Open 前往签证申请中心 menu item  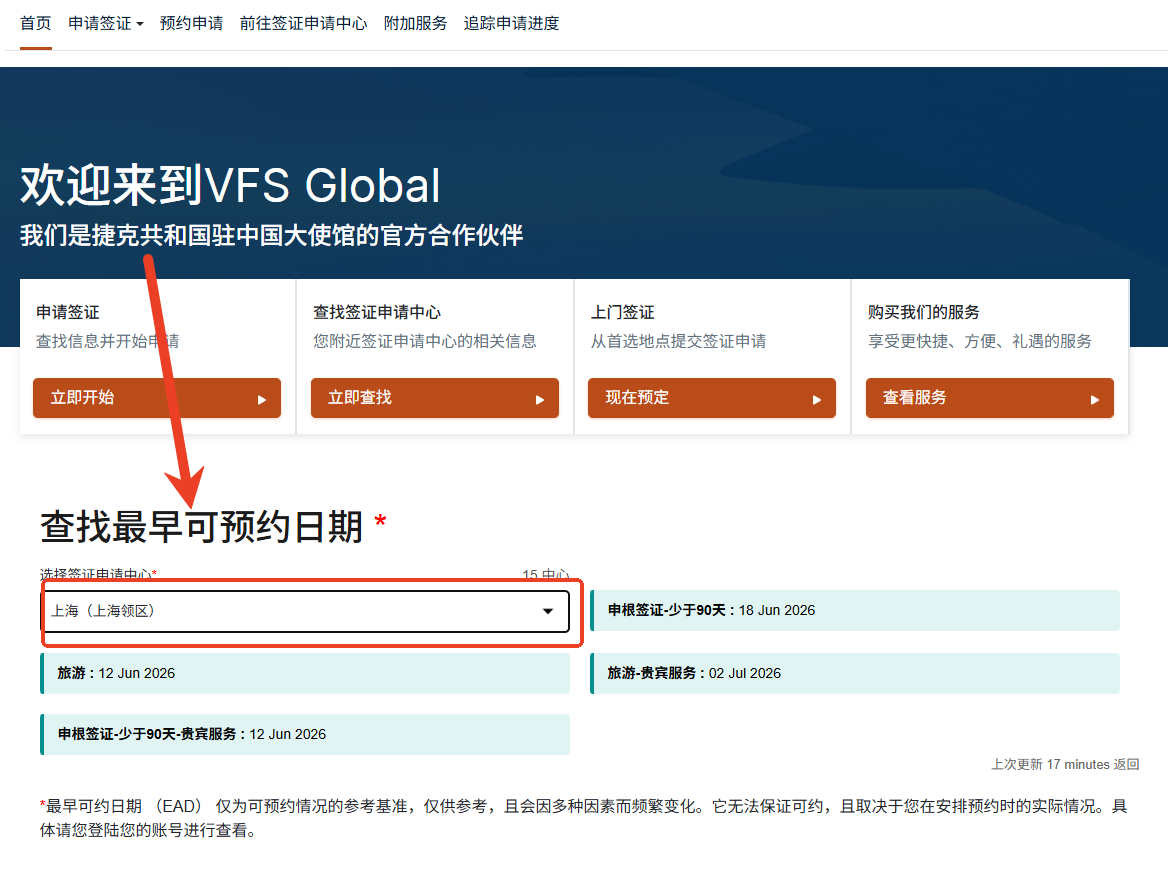pos(303,23)
